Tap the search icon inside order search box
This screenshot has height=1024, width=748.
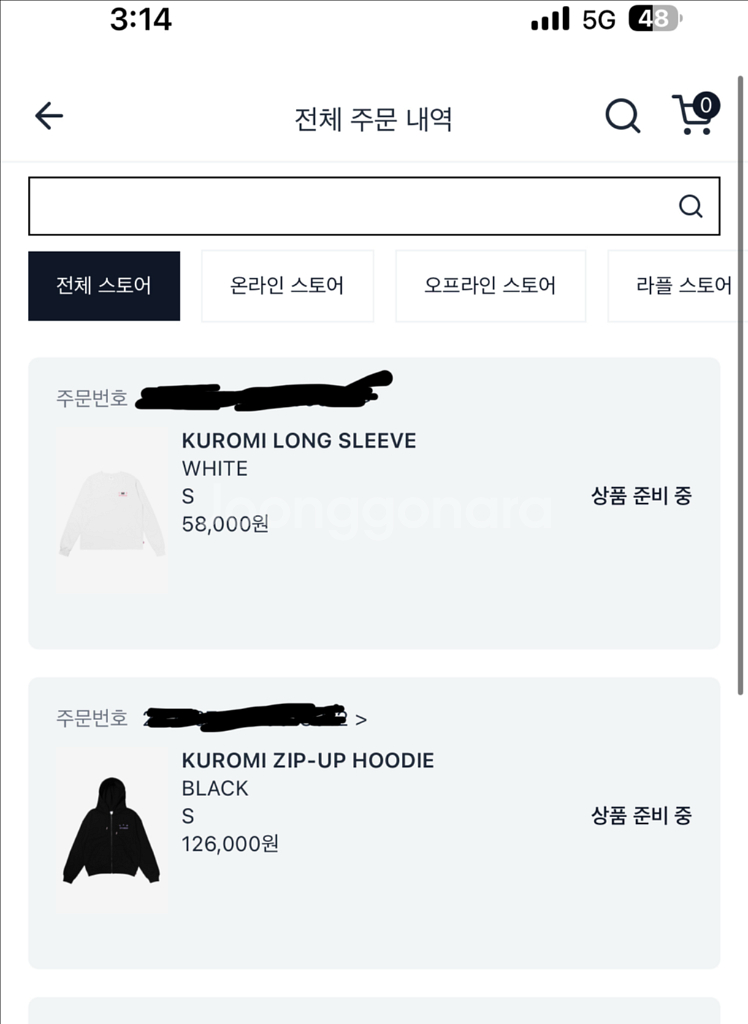pyautogui.click(x=691, y=206)
